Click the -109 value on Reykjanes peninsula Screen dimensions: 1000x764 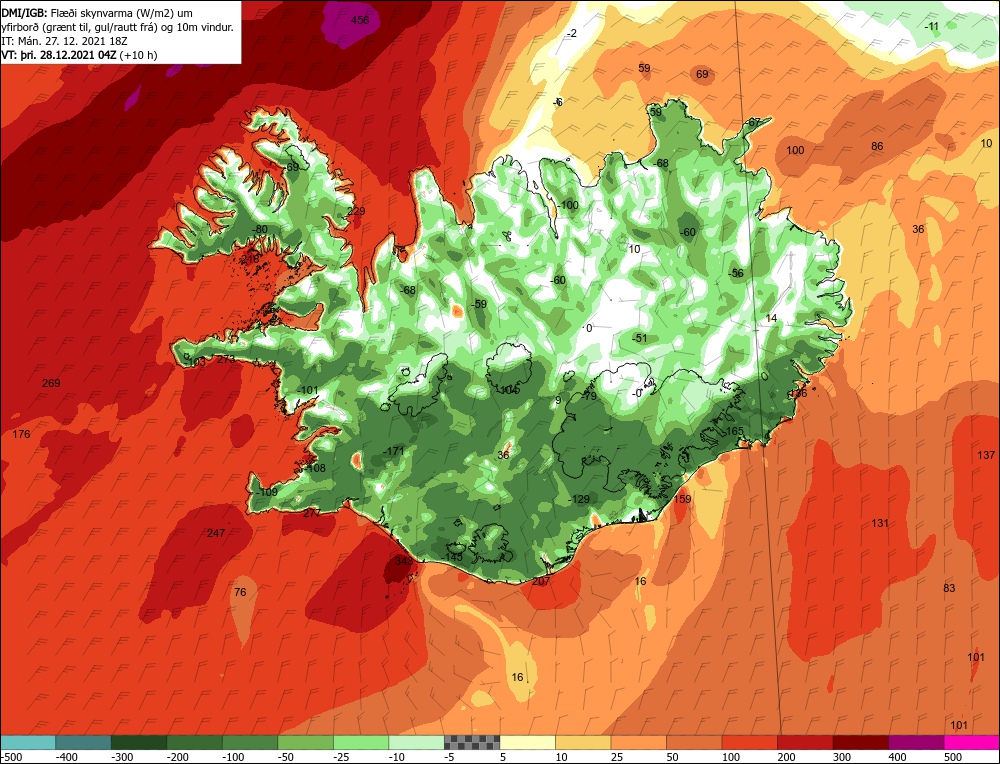[x=267, y=492]
